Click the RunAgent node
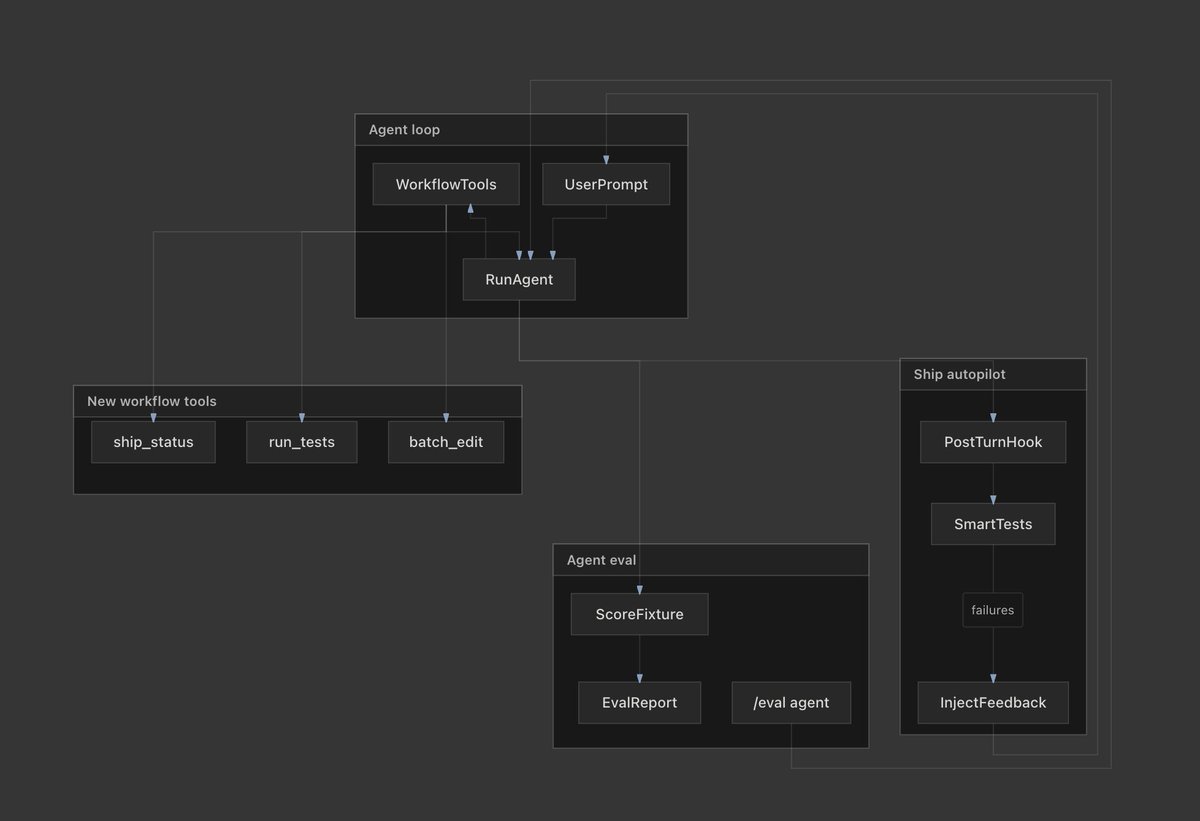1200x821 pixels. pos(519,279)
